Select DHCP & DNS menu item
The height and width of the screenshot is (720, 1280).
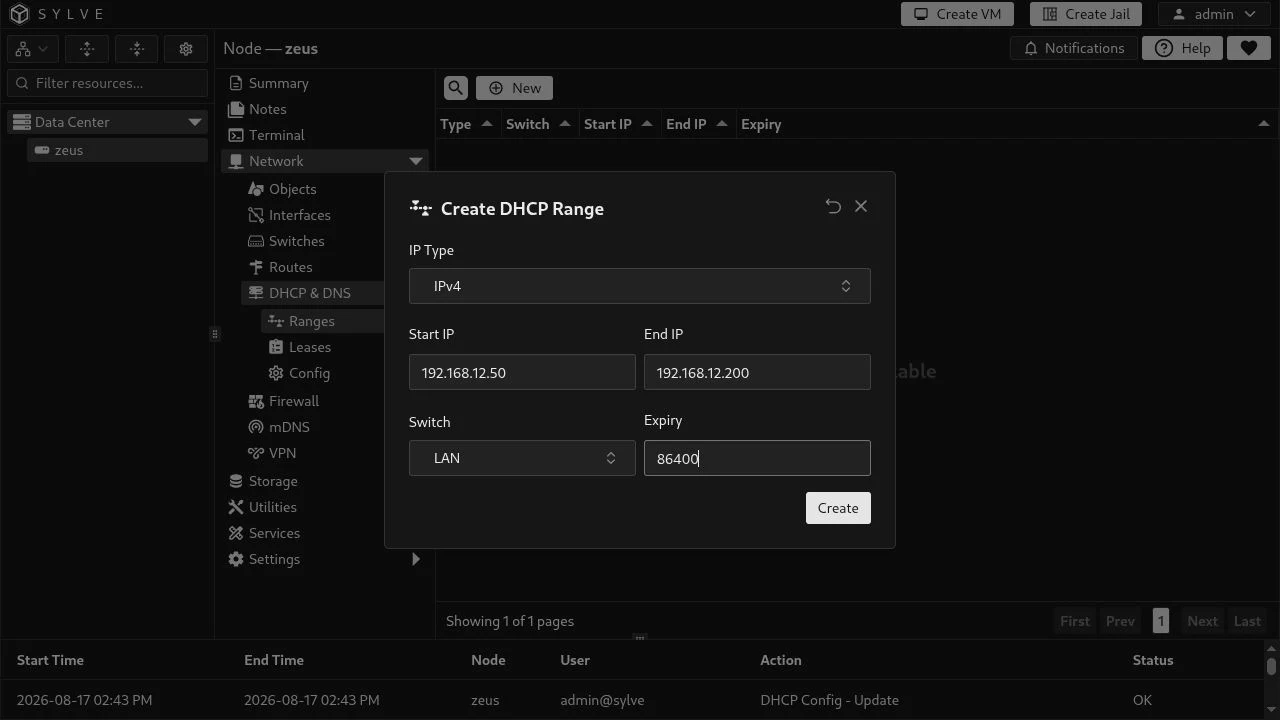(309, 293)
